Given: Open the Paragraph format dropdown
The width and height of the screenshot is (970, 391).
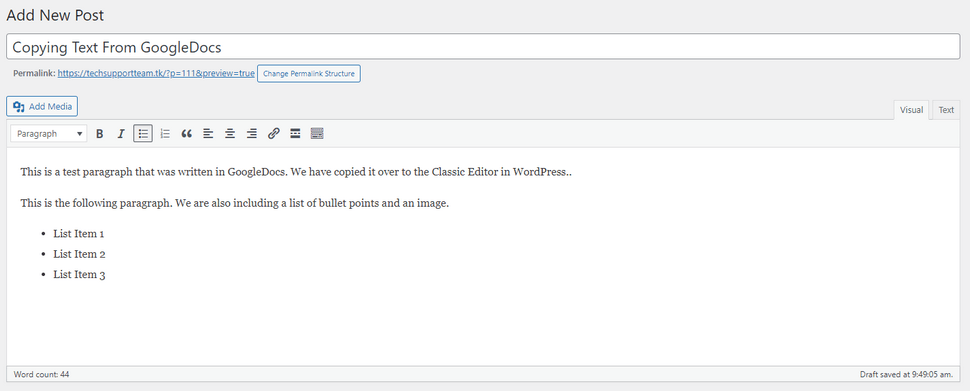Looking at the screenshot, I should pos(49,134).
